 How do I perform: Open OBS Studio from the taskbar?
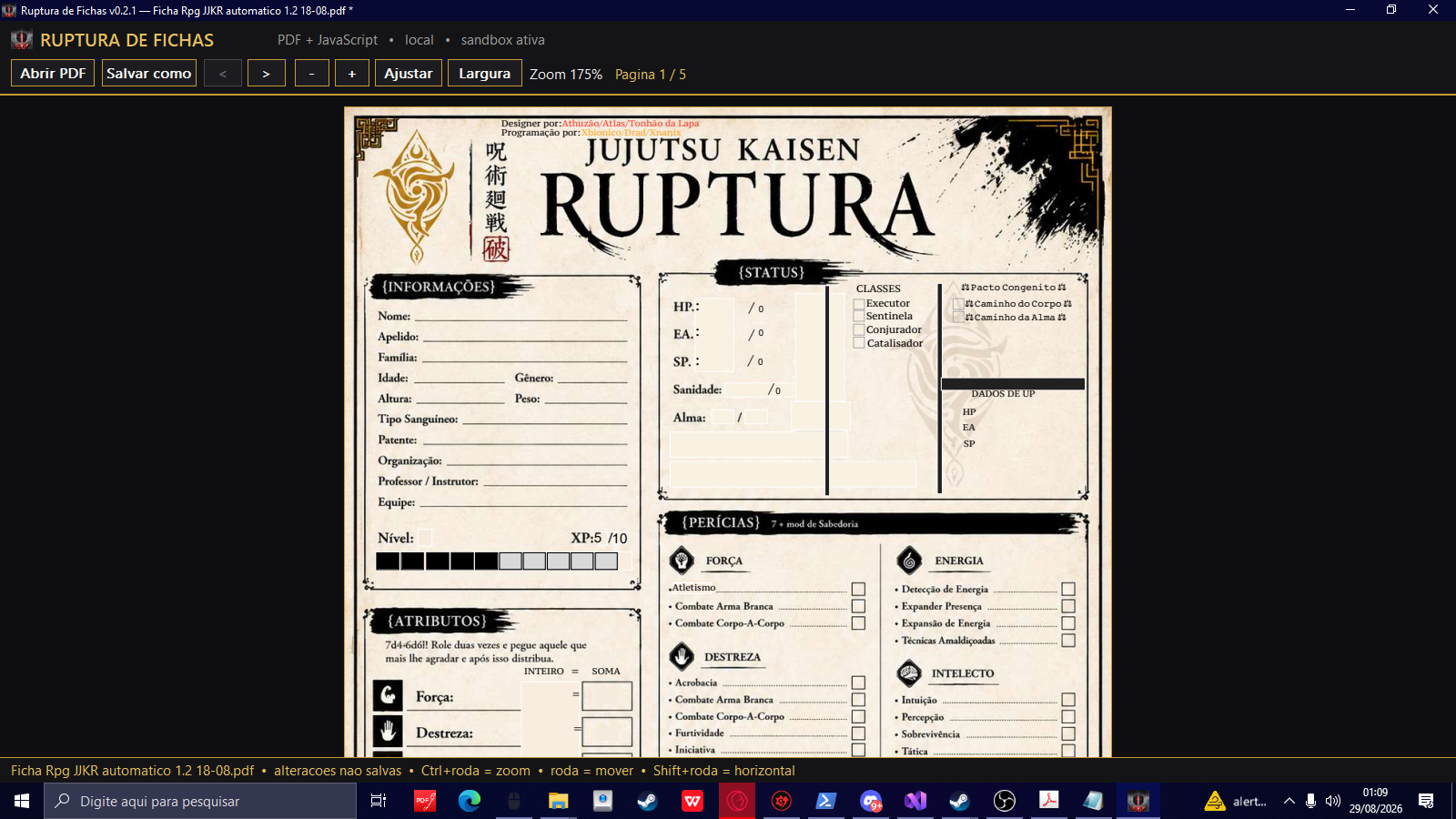[x=1005, y=801]
